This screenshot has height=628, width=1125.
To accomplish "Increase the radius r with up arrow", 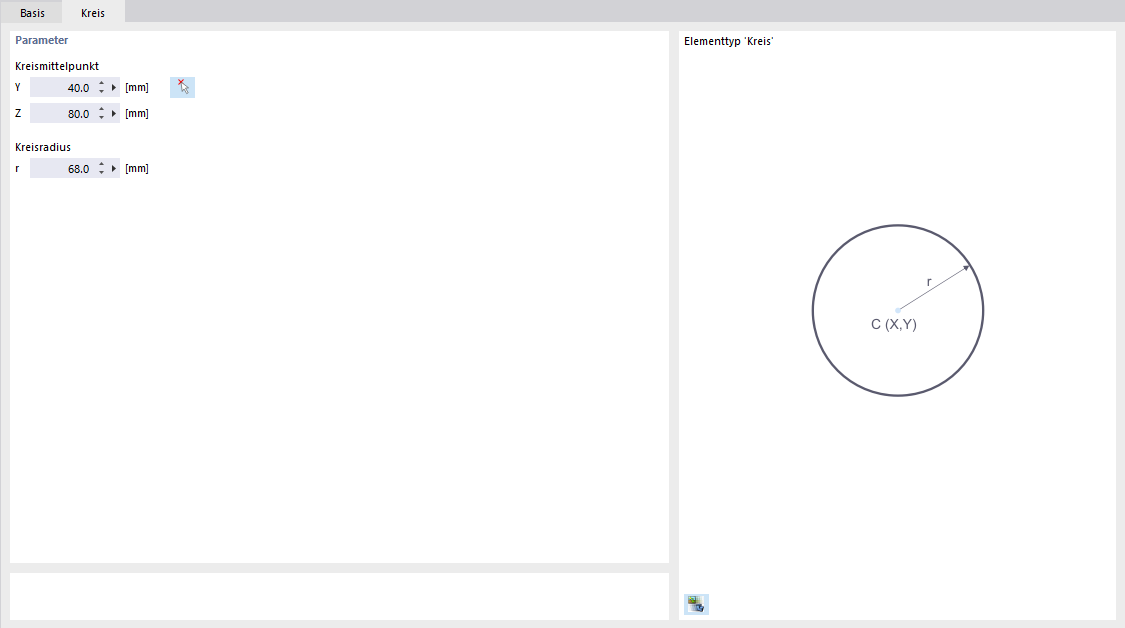I will pyautogui.click(x=101, y=165).
